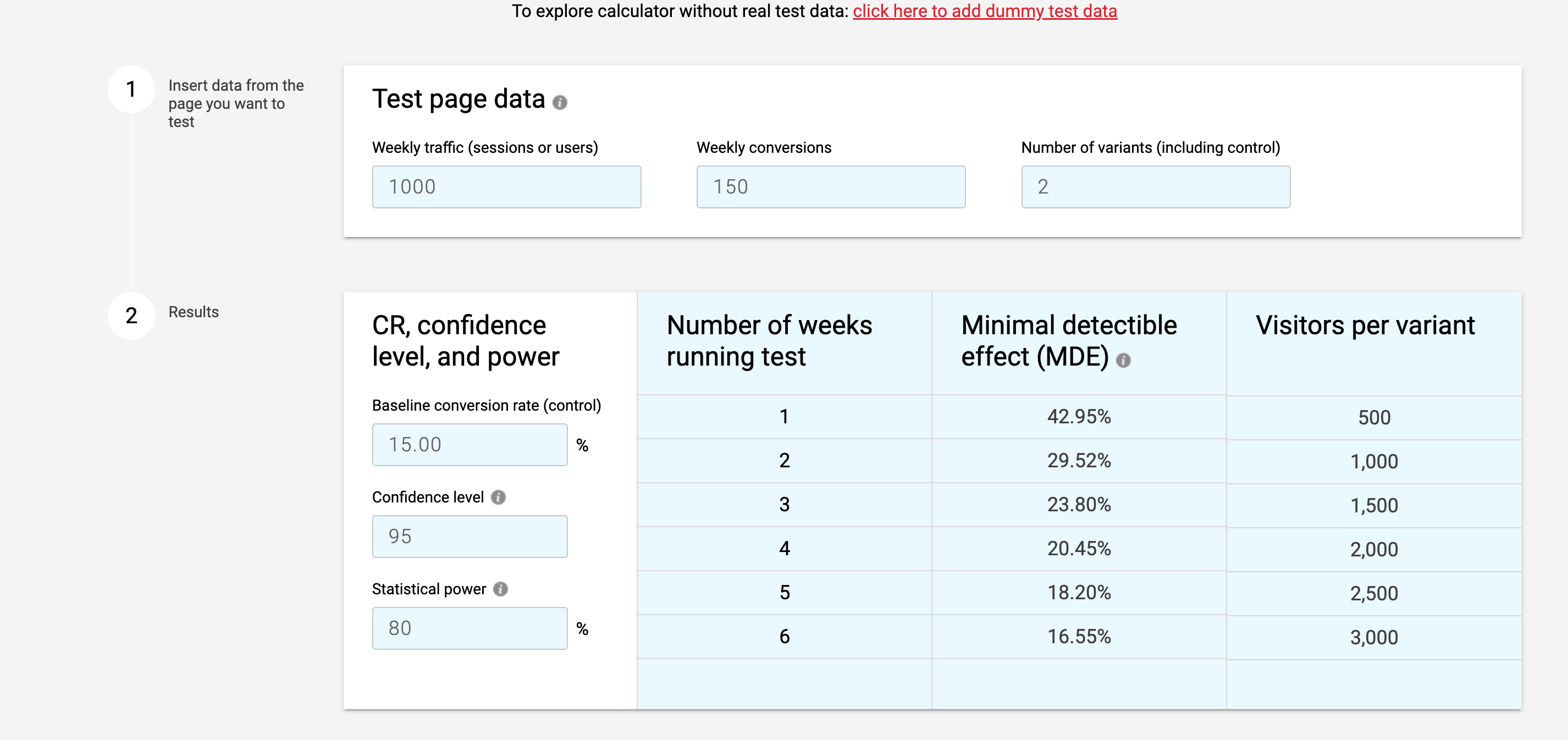Click visitors per variant value 2,500
1568x740 pixels.
tap(1374, 594)
